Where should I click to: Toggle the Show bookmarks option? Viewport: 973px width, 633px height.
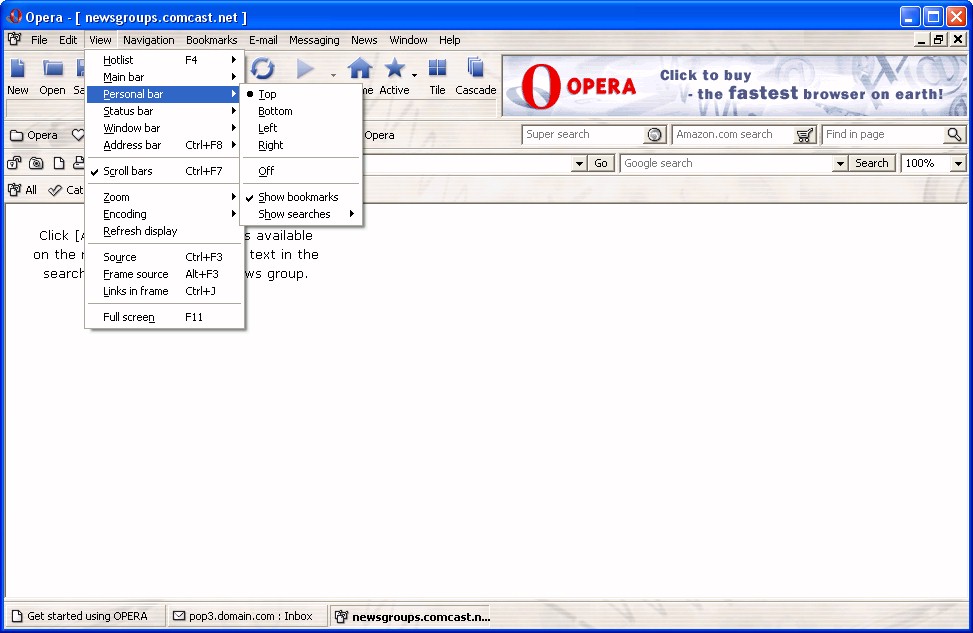(298, 197)
